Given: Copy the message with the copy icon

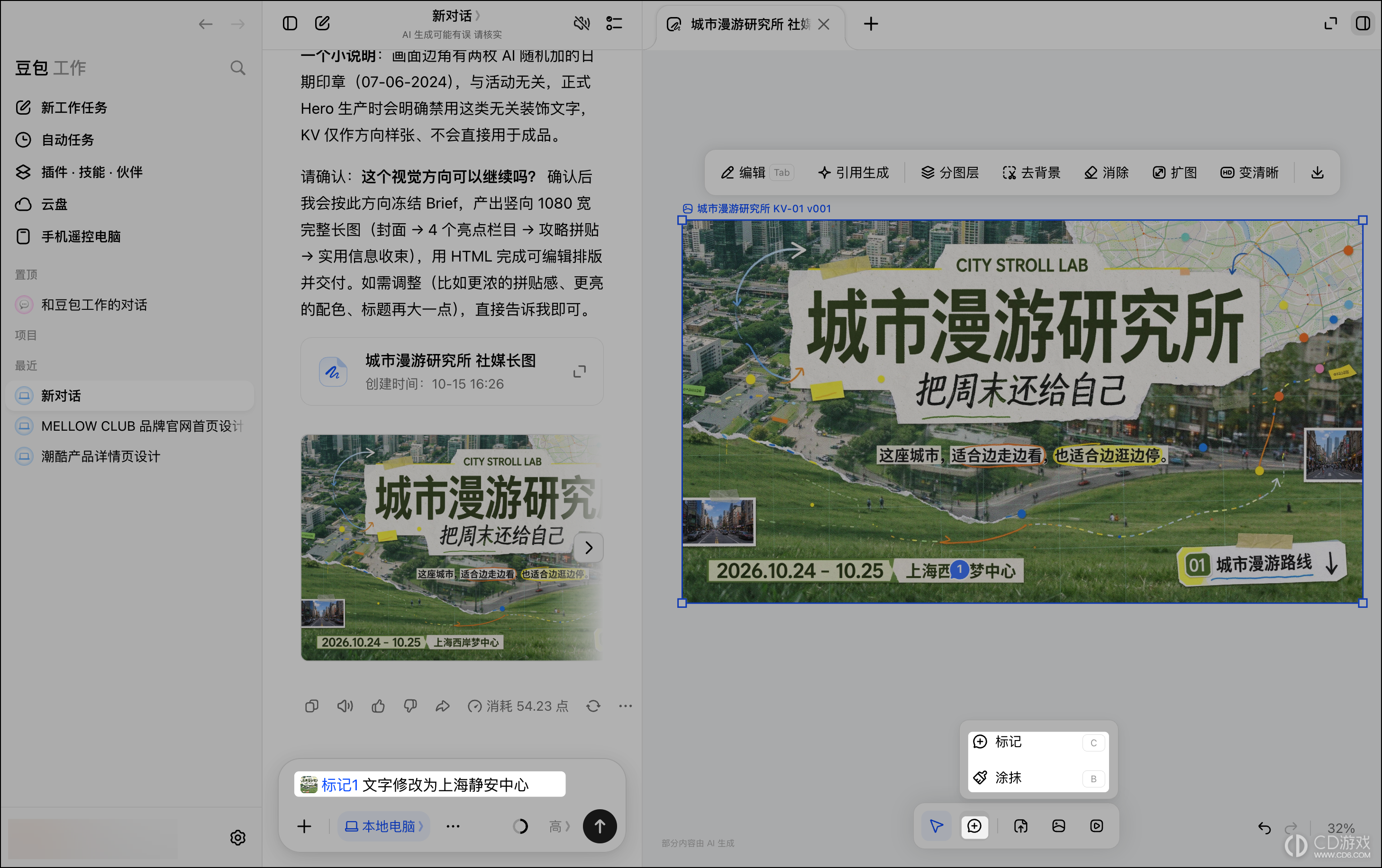Looking at the screenshot, I should point(312,706).
